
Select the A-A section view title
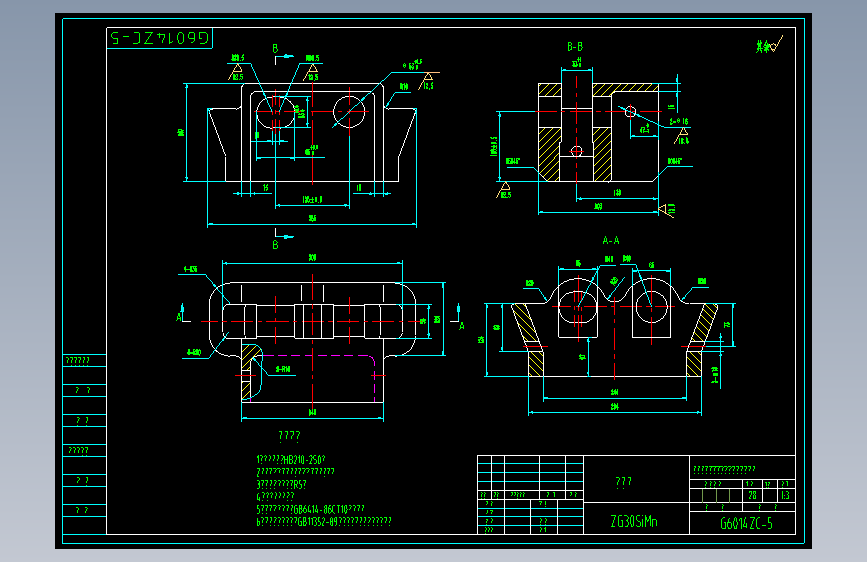pyautogui.click(x=611, y=241)
